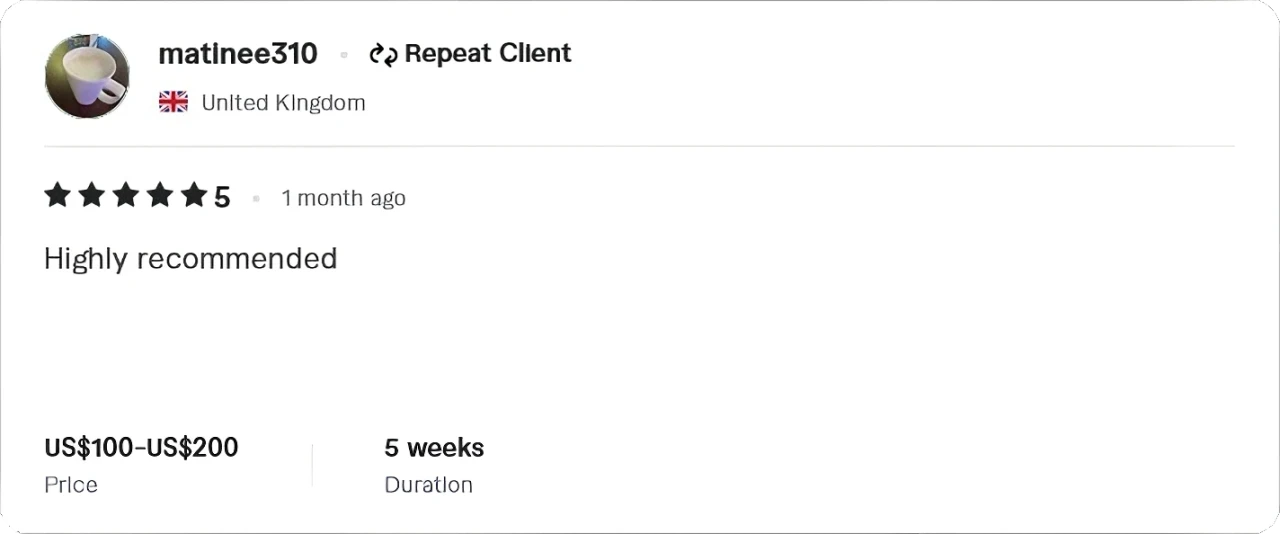
Task: Select the Repeat Client badge label
Action: tap(488, 54)
